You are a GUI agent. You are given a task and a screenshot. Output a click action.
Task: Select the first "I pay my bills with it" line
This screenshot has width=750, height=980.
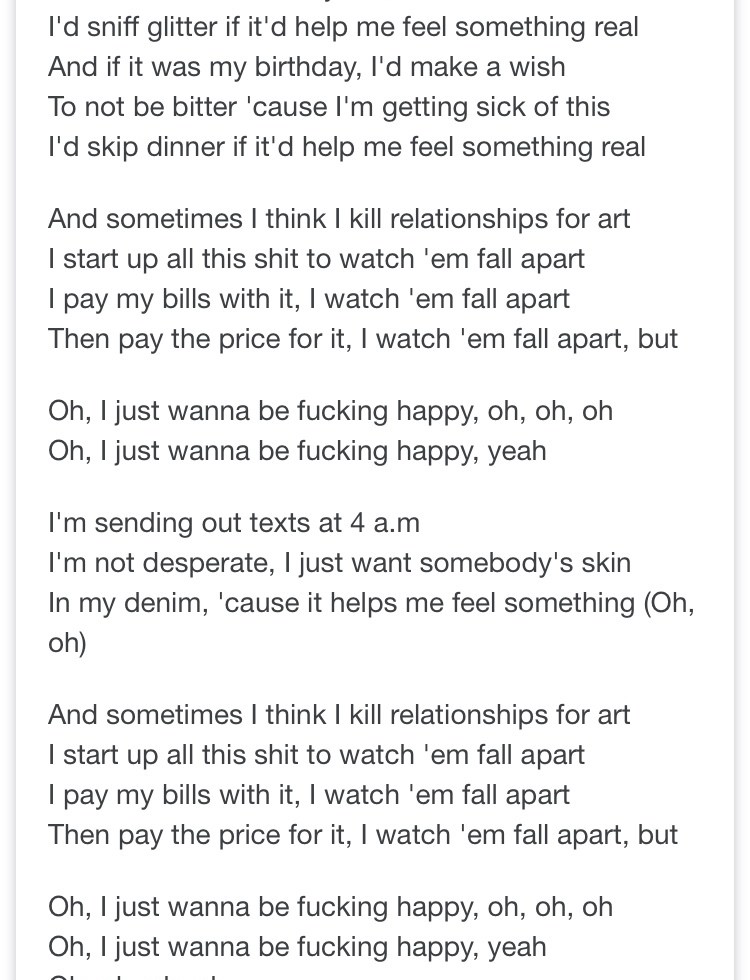coord(308,299)
